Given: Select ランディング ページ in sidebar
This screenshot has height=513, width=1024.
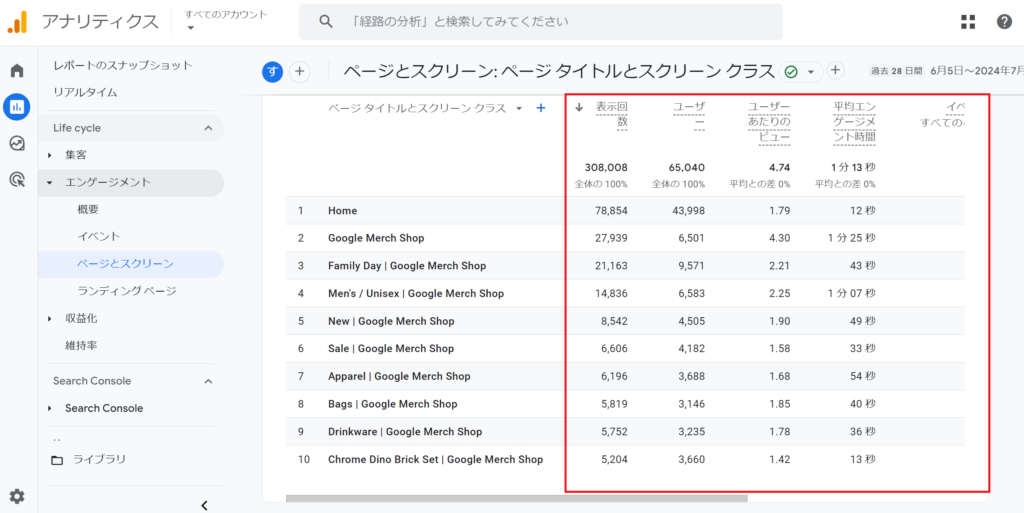Looking at the screenshot, I should (126, 291).
